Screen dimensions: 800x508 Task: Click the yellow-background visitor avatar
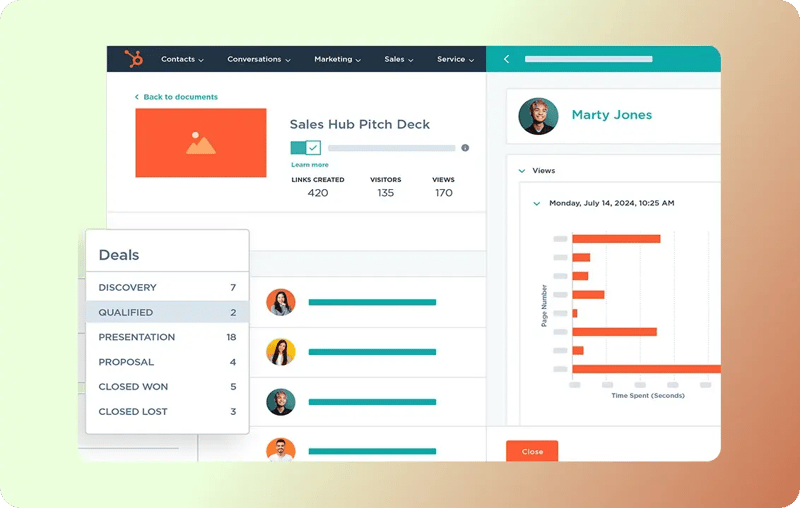(281, 352)
